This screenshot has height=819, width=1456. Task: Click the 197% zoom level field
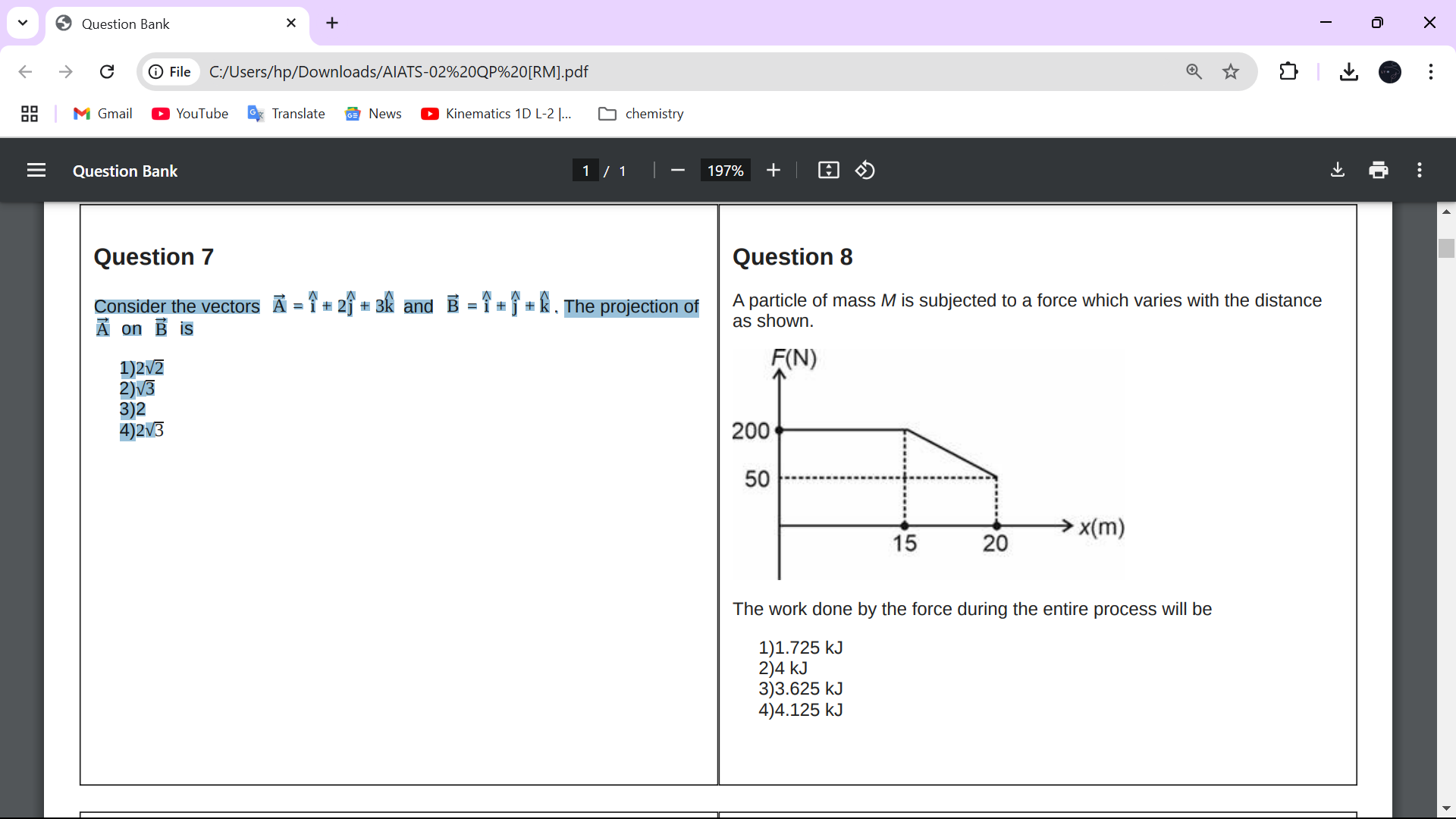click(726, 171)
